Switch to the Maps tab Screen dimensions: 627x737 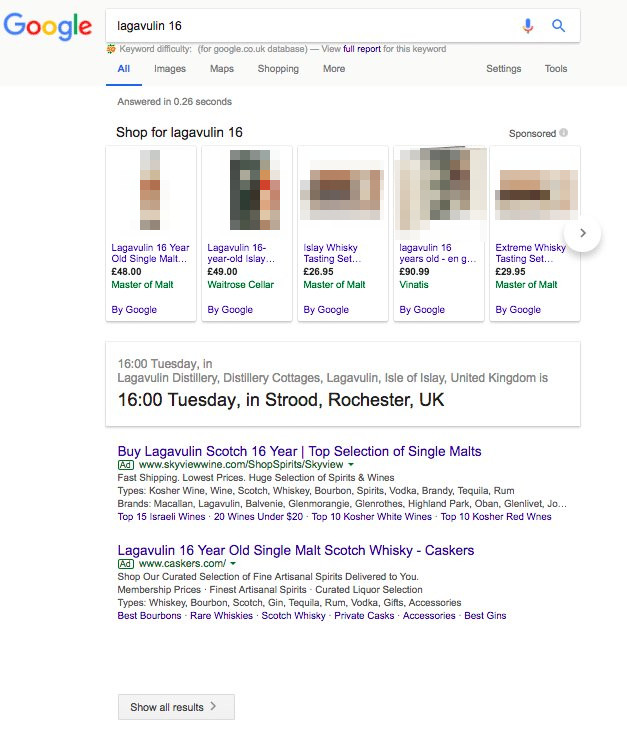point(222,69)
